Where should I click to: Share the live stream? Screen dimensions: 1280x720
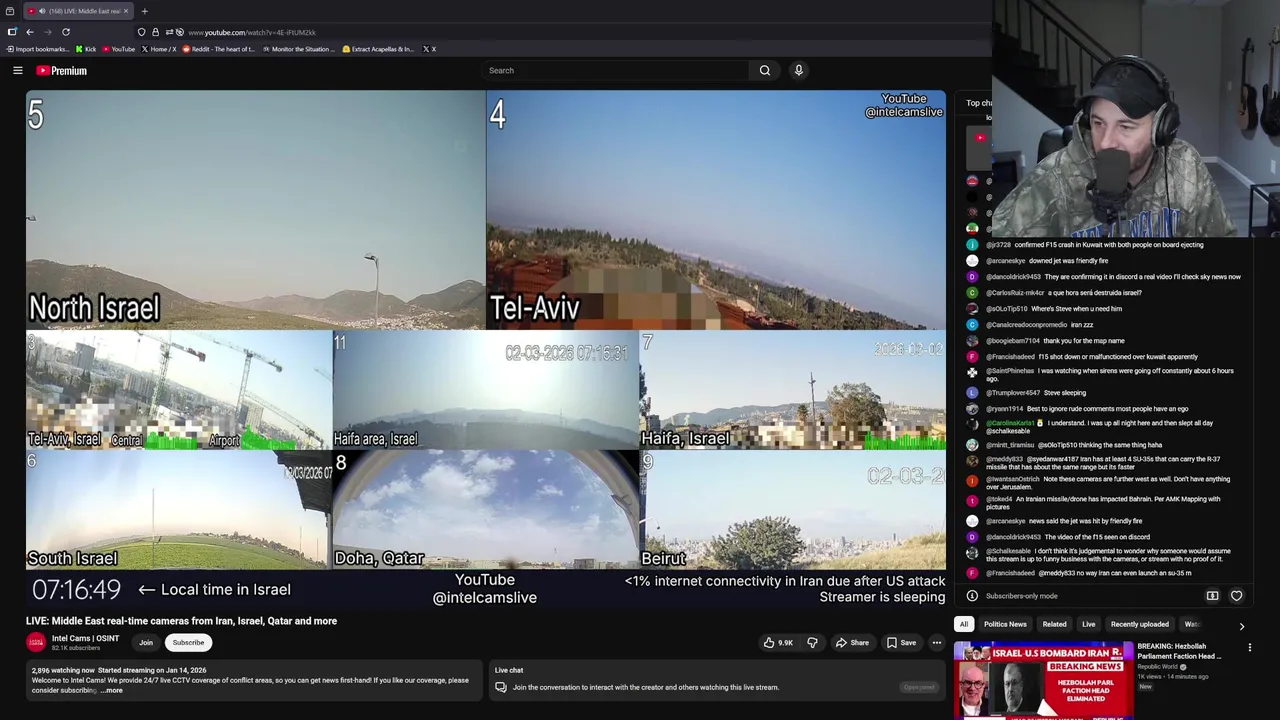pos(852,643)
